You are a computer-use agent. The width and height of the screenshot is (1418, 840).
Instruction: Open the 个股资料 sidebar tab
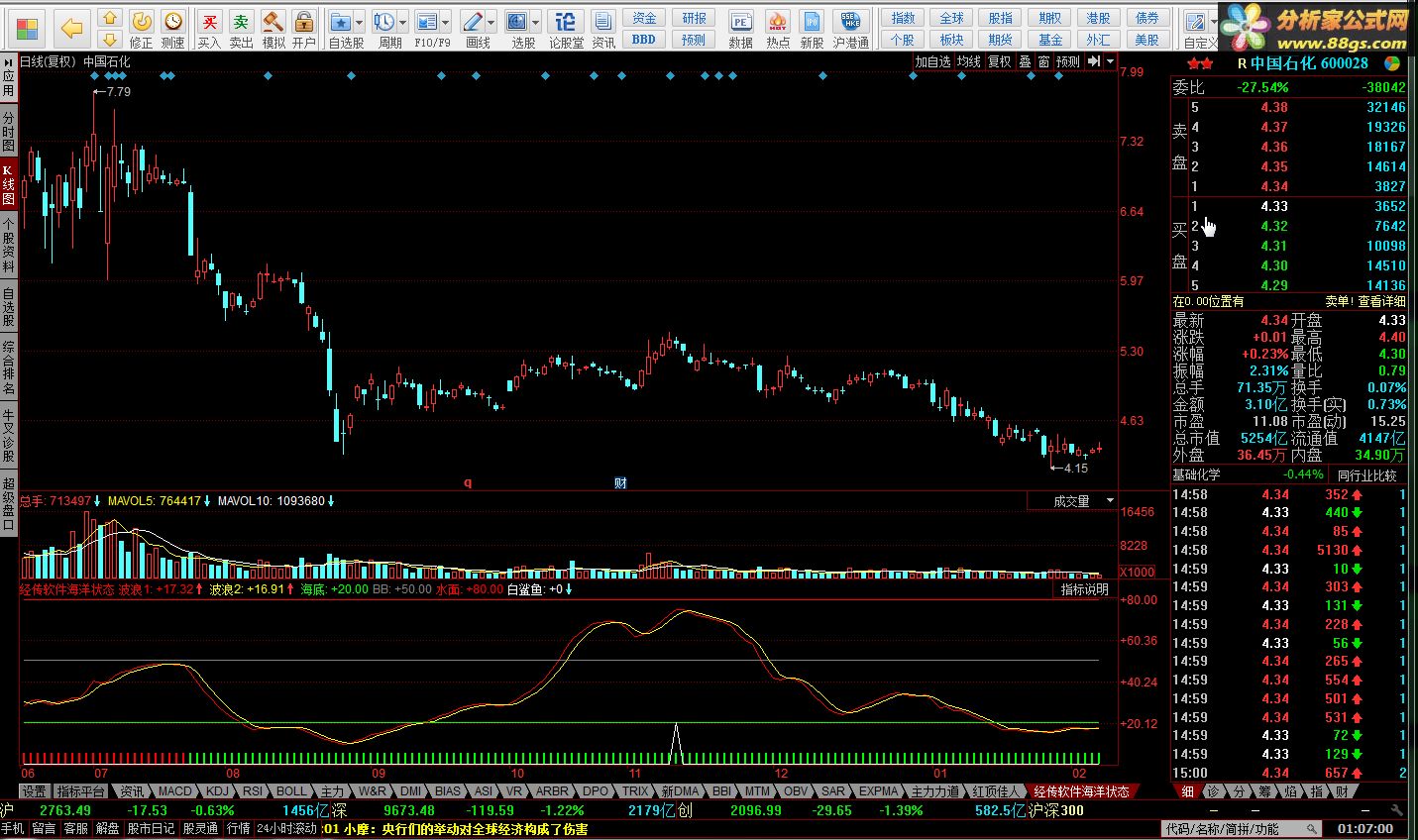tap(8, 247)
